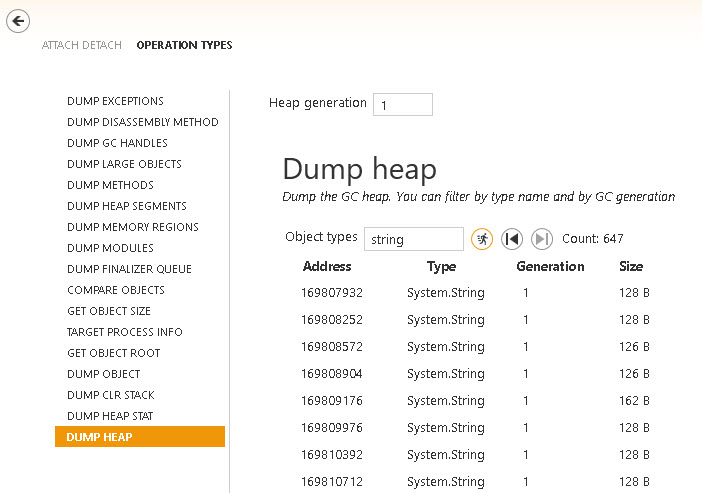Choose Dump Heap Segments

[x=127, y=206]
